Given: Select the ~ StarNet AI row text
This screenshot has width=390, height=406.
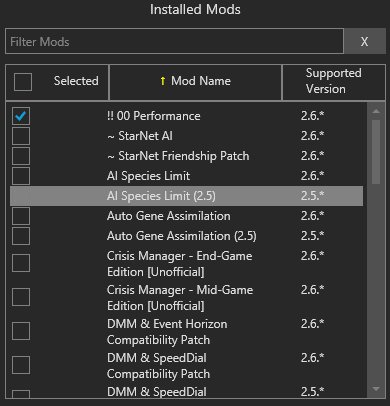Looking at the screenshot, I should click(140, 136).
